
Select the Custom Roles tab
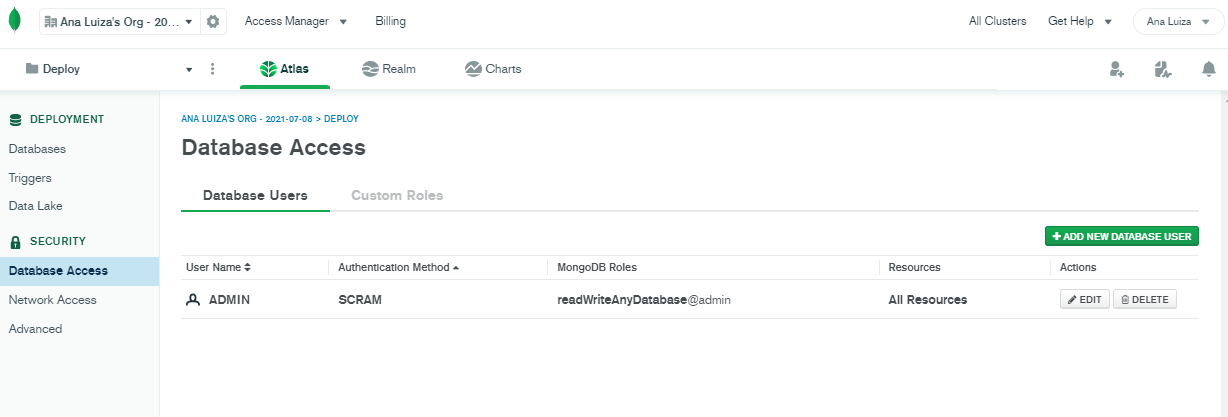[397, 195]
